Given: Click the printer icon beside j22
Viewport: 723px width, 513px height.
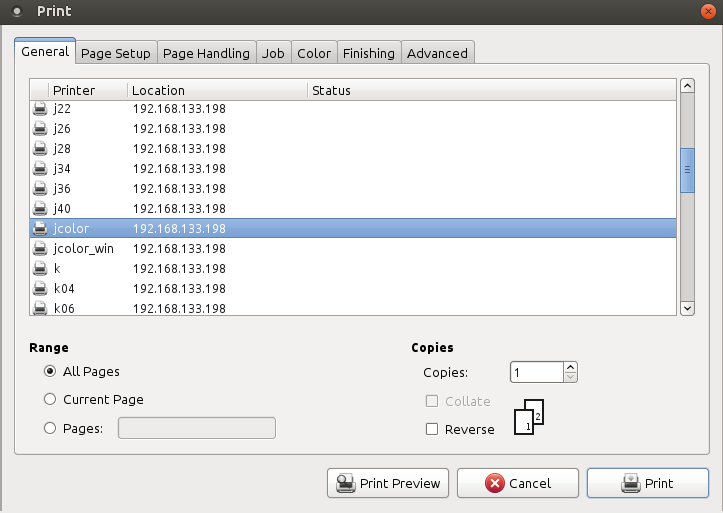Looking at the screenshot, I should tap(40, 109).
